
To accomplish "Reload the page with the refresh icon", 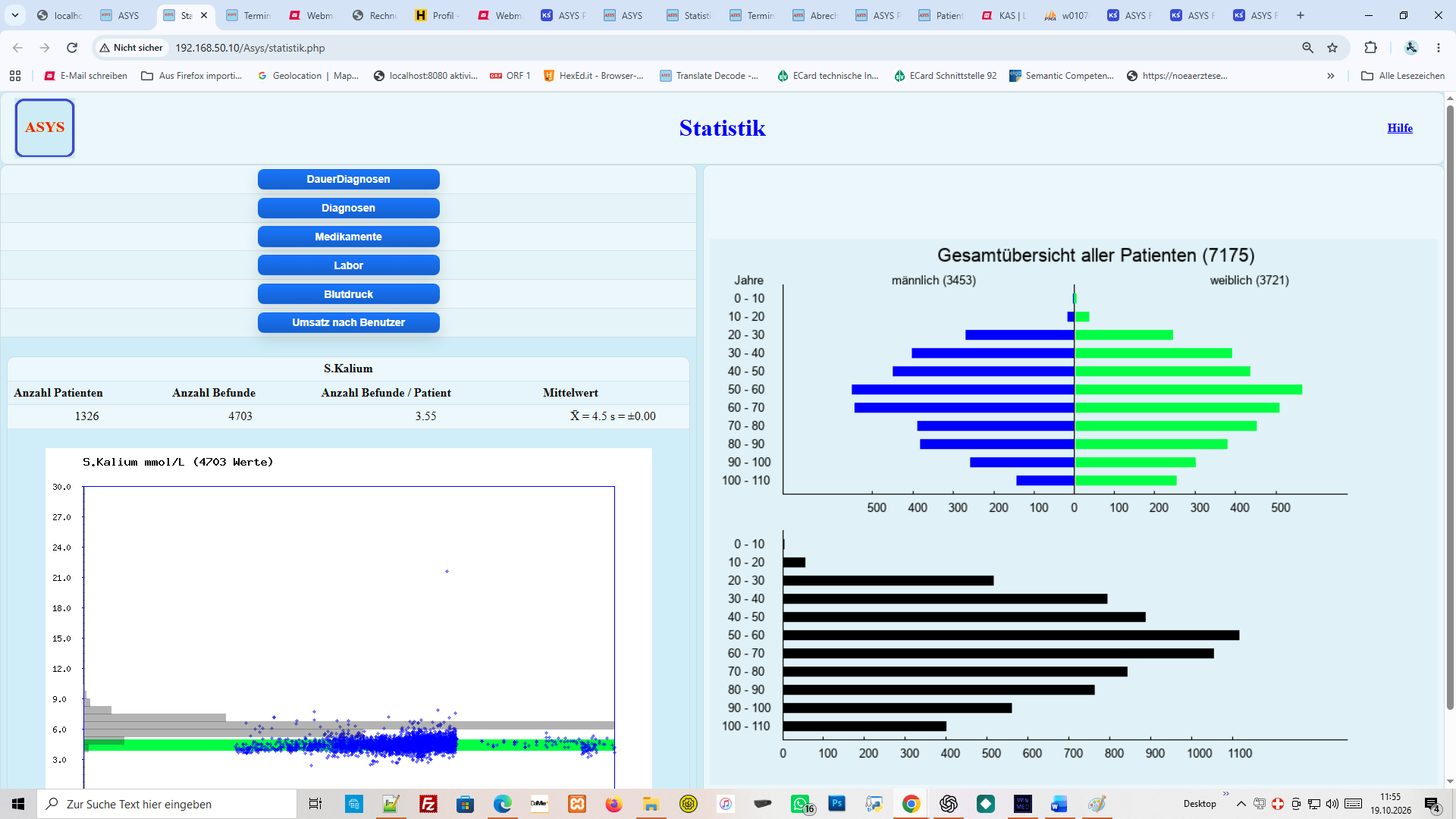I will 72,48.
